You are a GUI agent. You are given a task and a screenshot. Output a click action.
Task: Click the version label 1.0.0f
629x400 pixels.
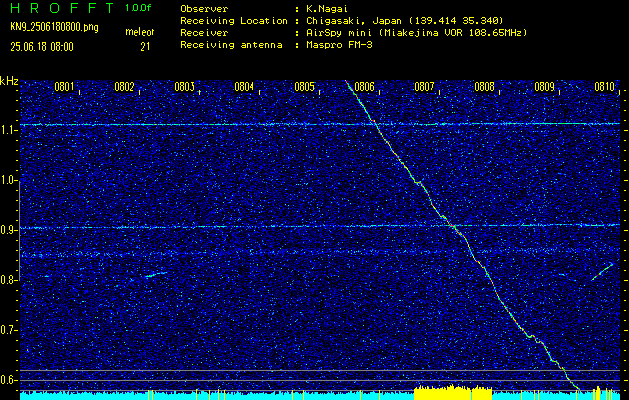pyautogui.click(x=138, y=8)
